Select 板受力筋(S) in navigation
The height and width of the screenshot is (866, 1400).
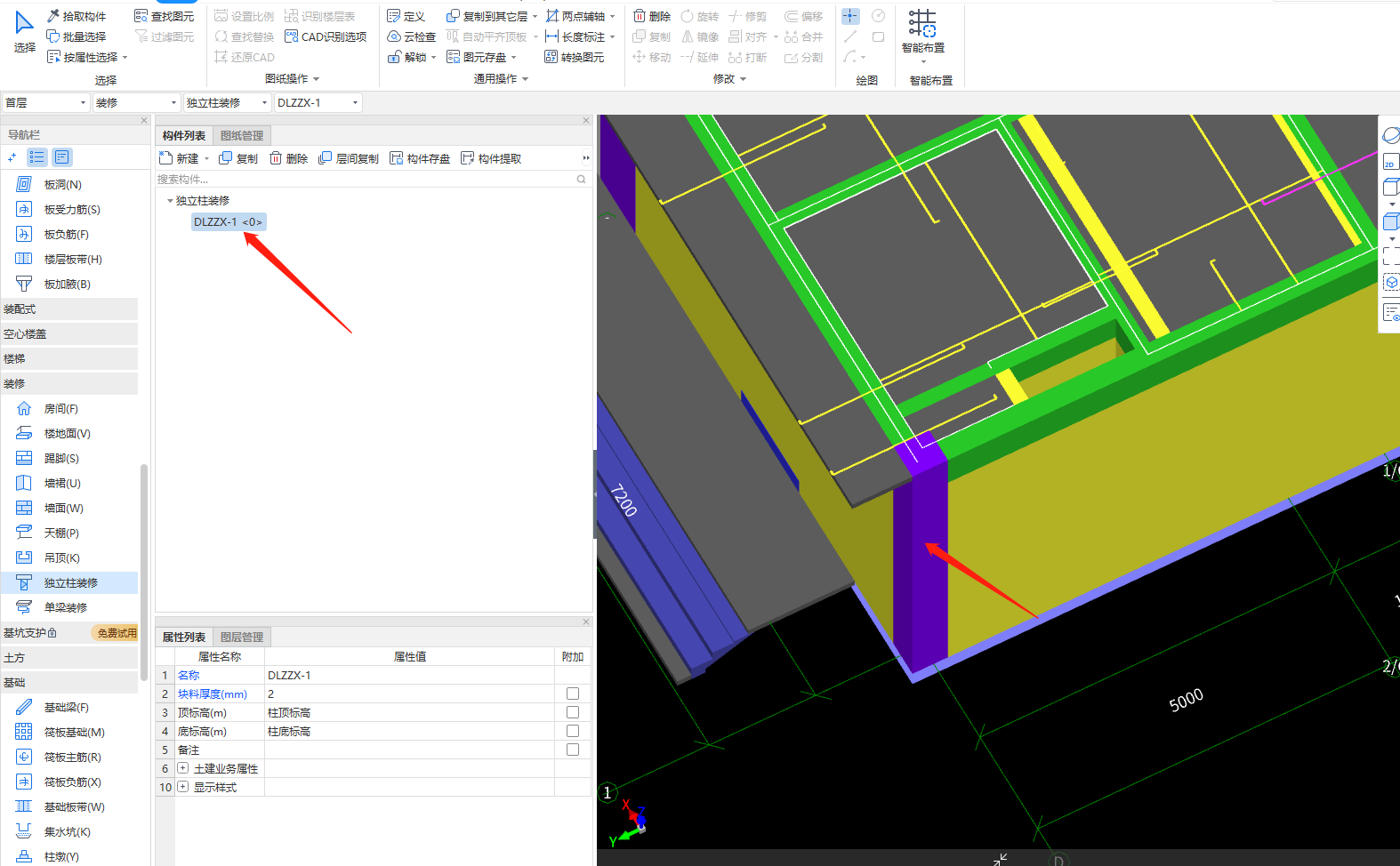coord(71,209)
